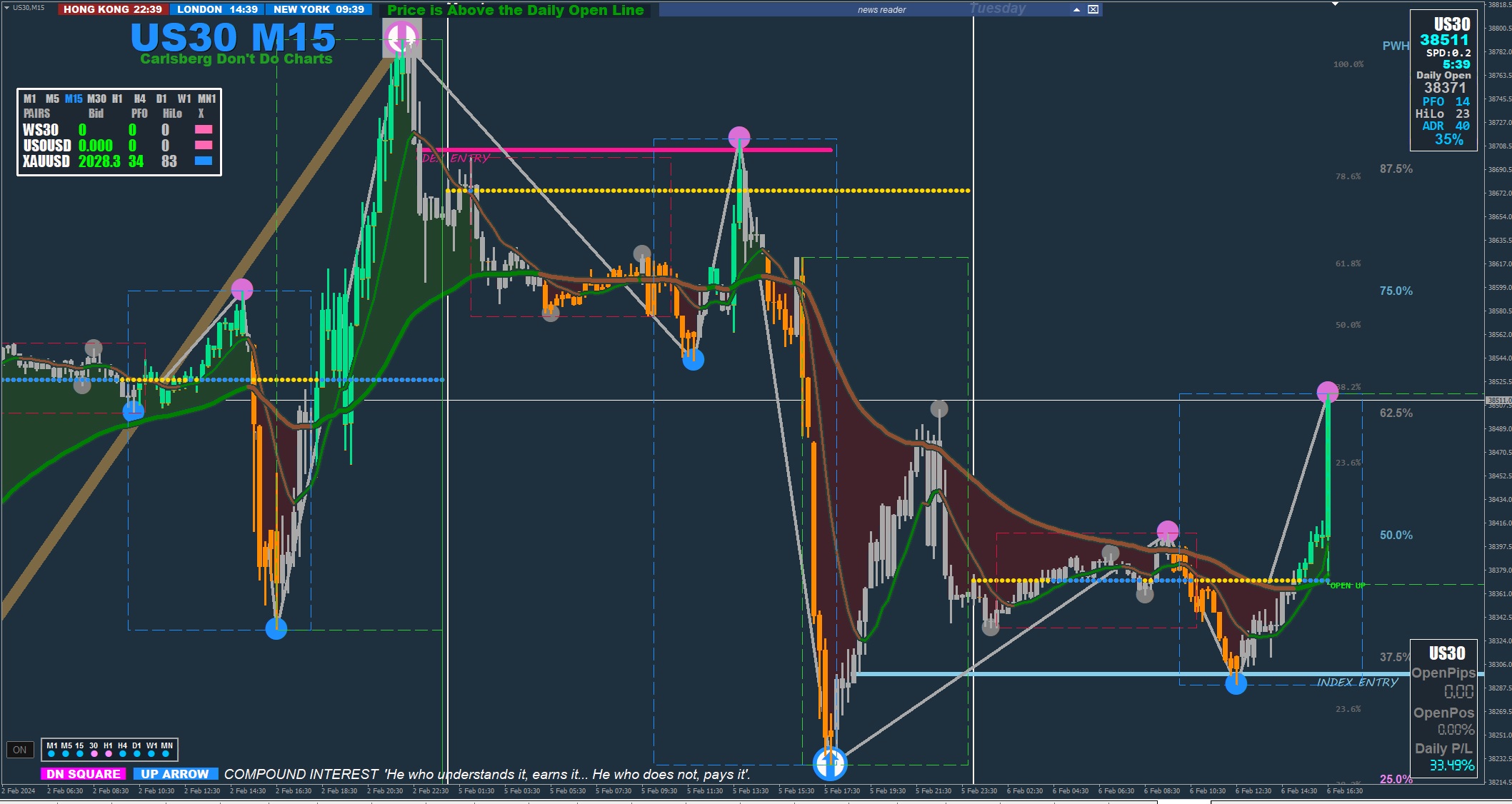Collapse the news reader panel with the up arrow

[1076, 9]
